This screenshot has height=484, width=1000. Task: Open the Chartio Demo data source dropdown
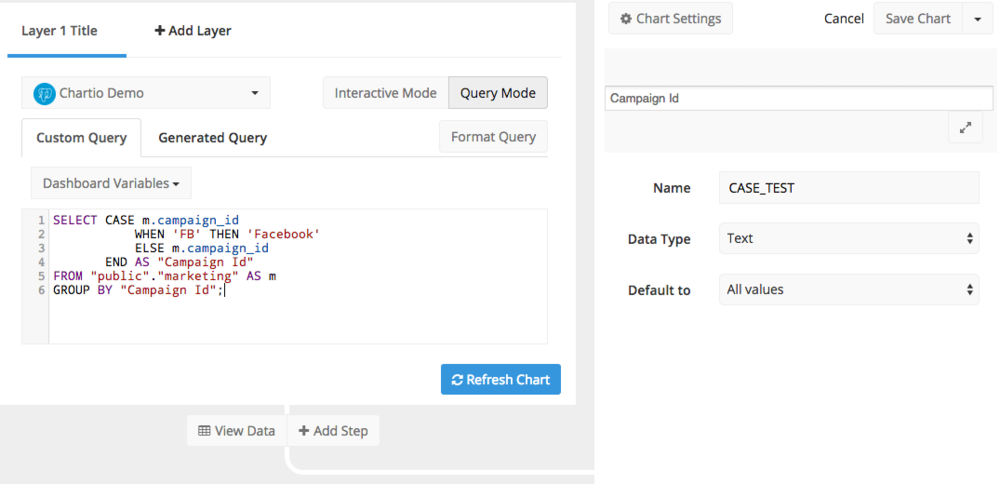point(146,93)
